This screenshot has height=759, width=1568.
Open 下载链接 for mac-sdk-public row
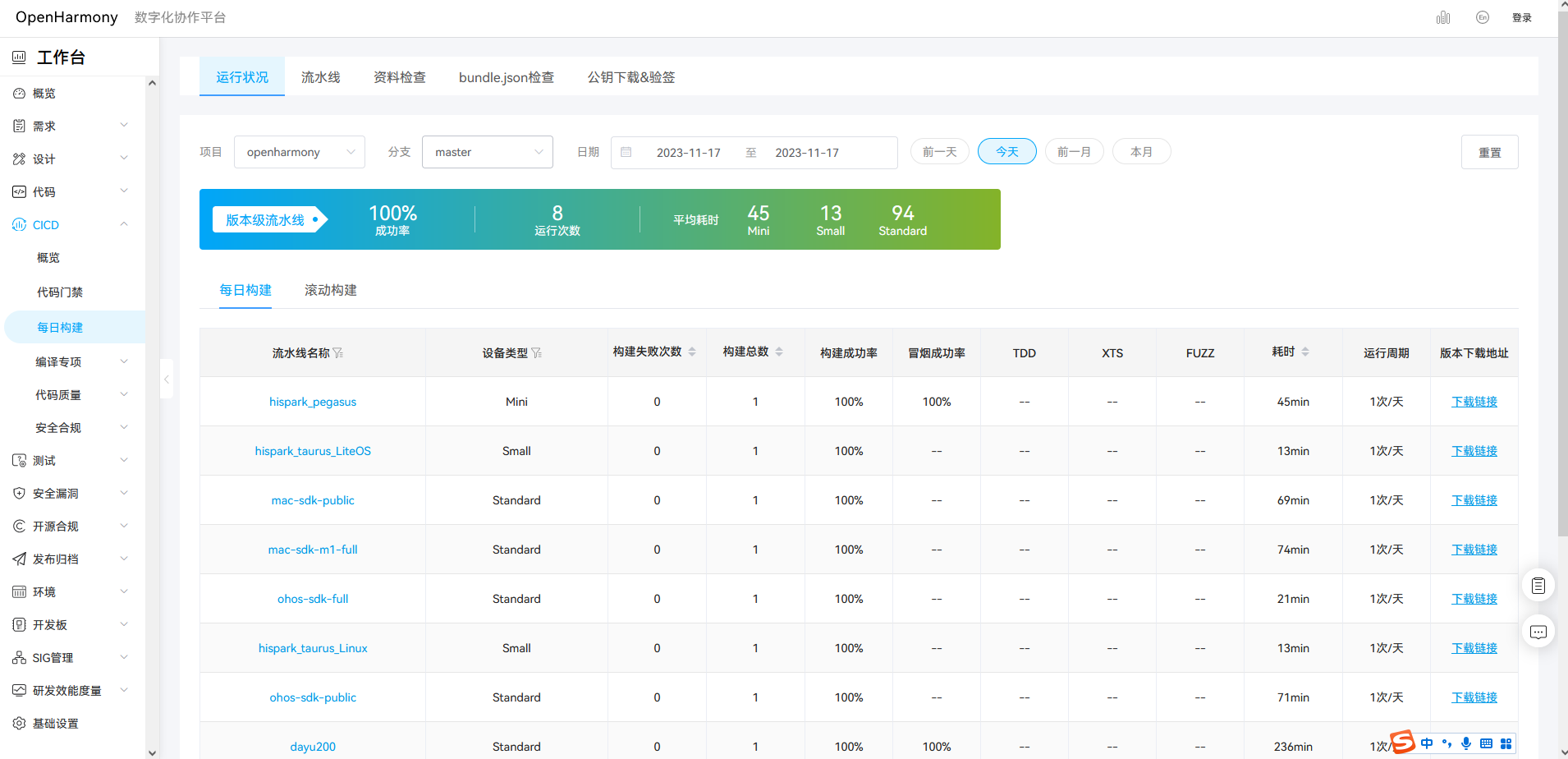coord(1474,500)
